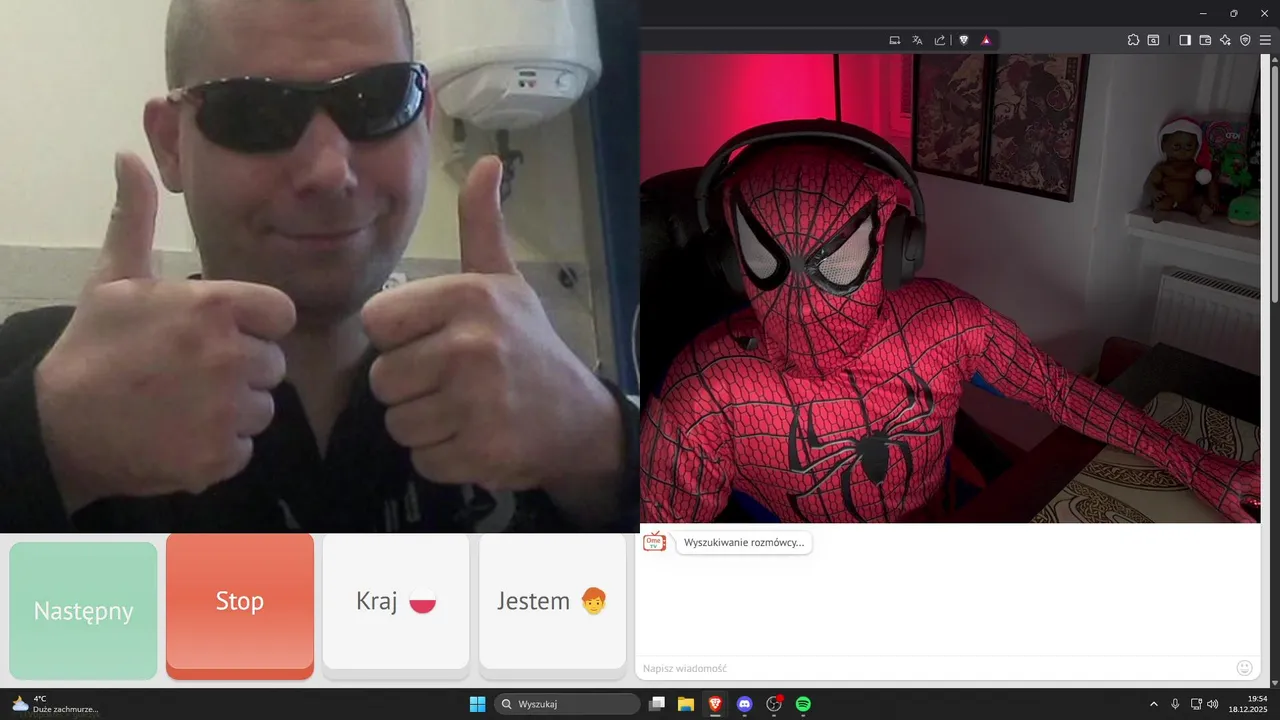Viewport: 1280px width, 720px height.
Task: Expand the hidden system tray icons
Action: tap(1153, 704)
